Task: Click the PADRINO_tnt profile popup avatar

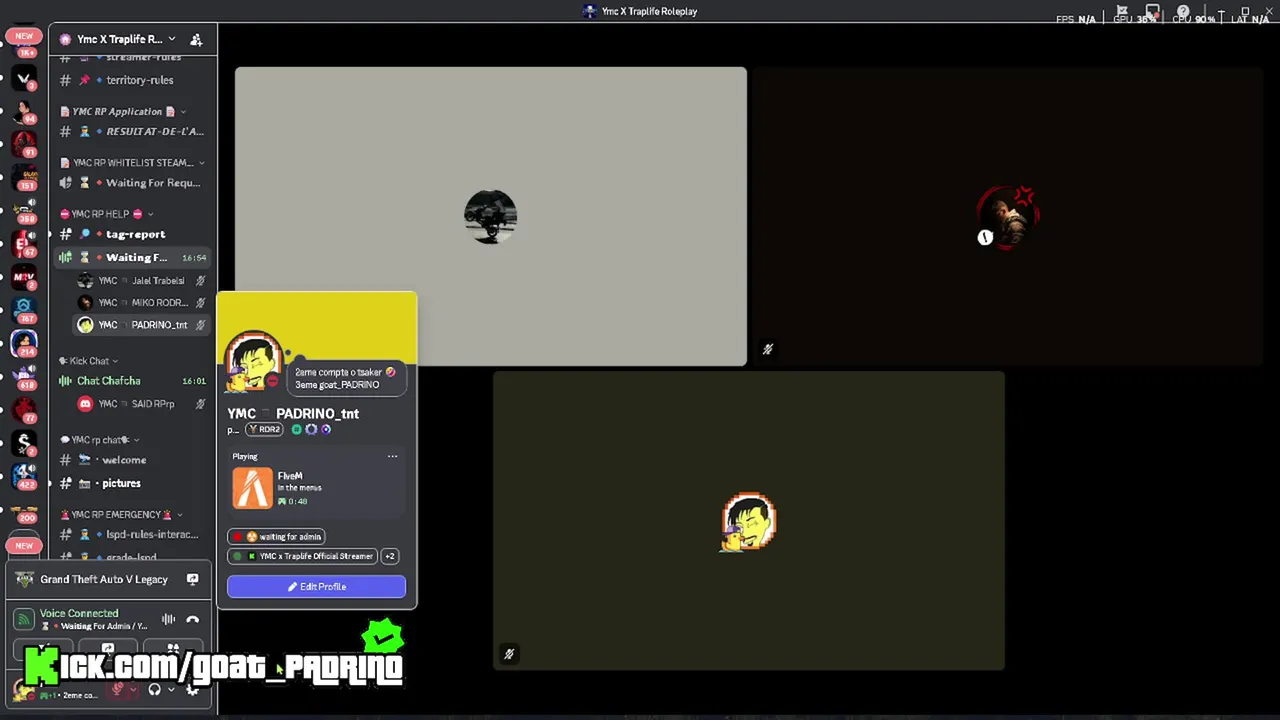Action: (x=253, y=361)
